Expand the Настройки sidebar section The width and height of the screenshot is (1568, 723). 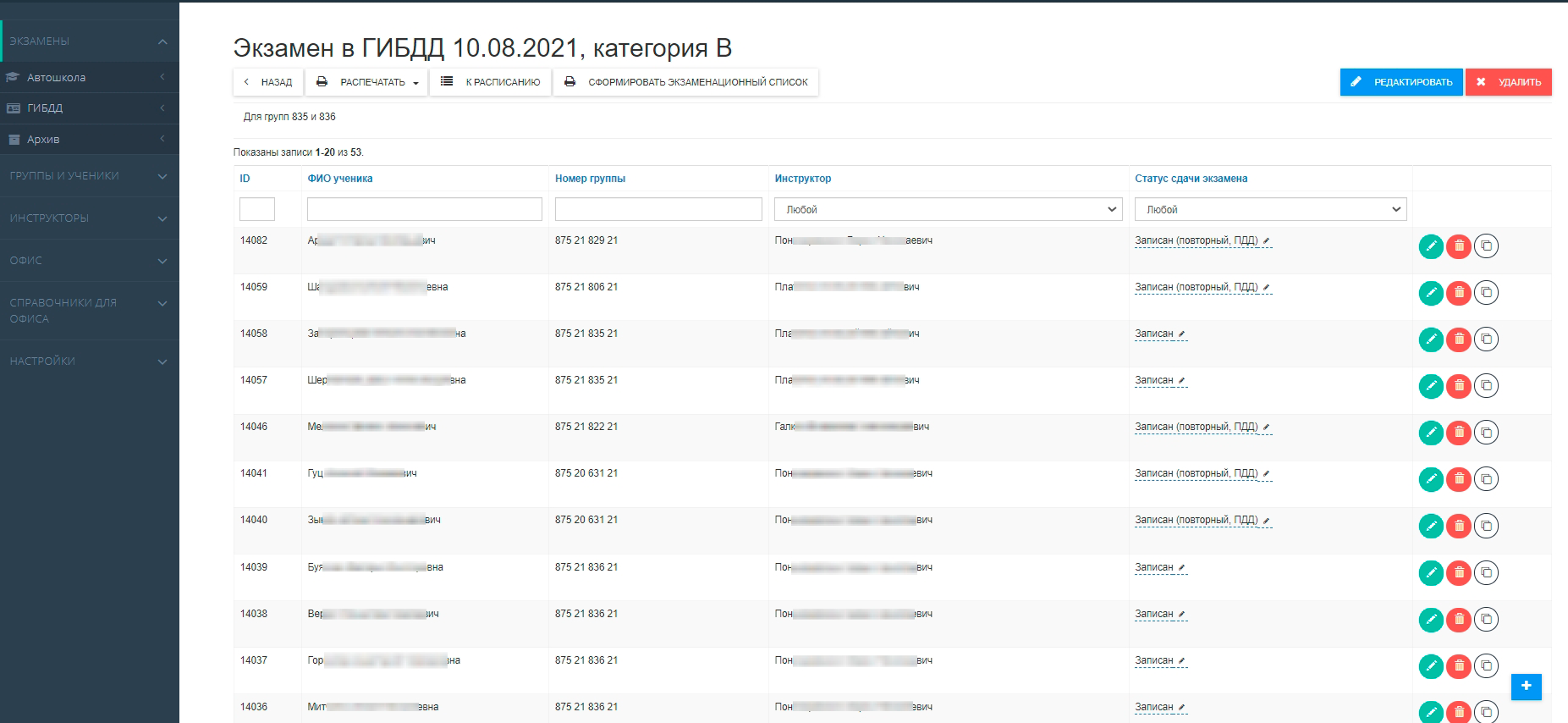89,361
